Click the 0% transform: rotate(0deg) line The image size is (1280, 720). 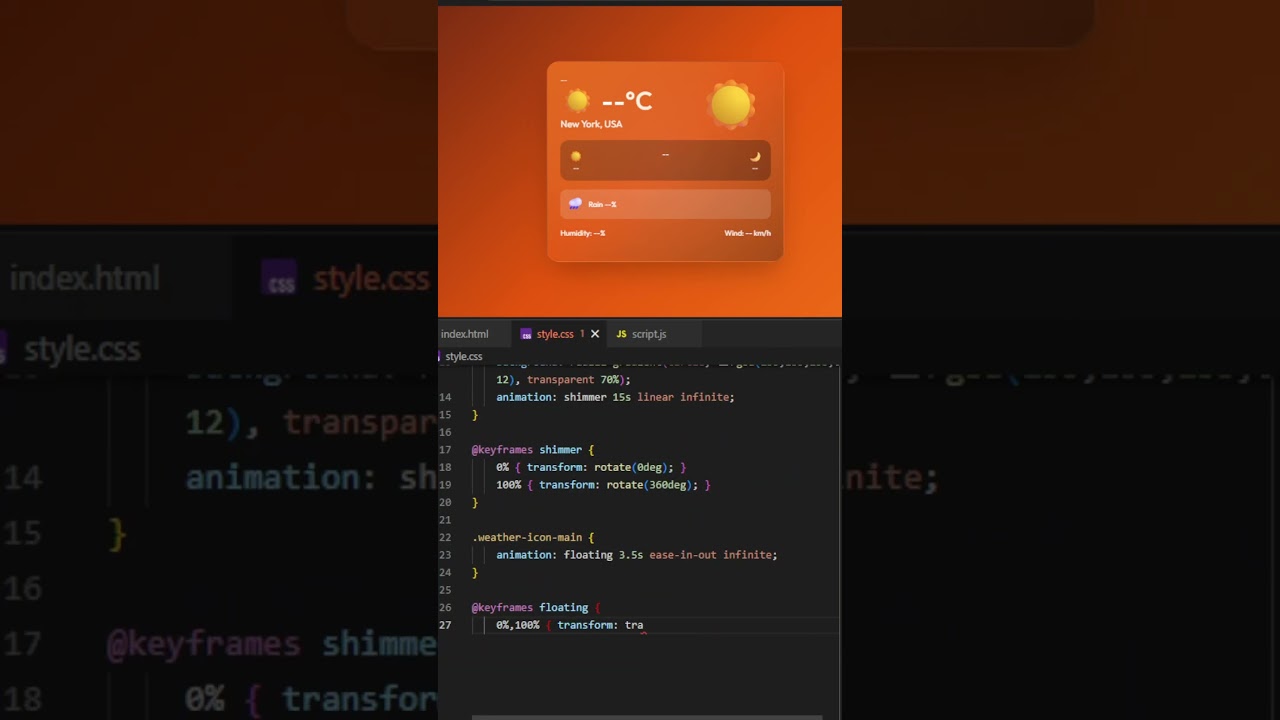[591, 467]
